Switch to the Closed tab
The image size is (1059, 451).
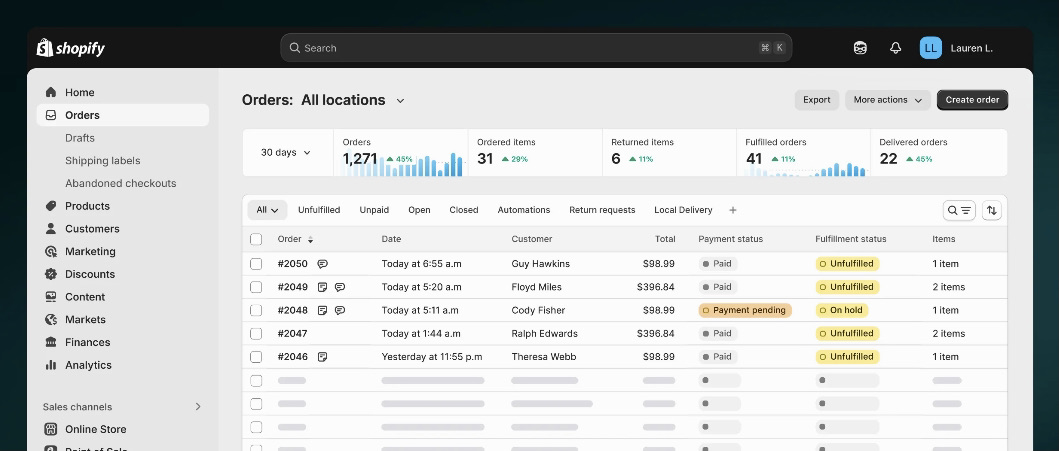click(464, 210)
